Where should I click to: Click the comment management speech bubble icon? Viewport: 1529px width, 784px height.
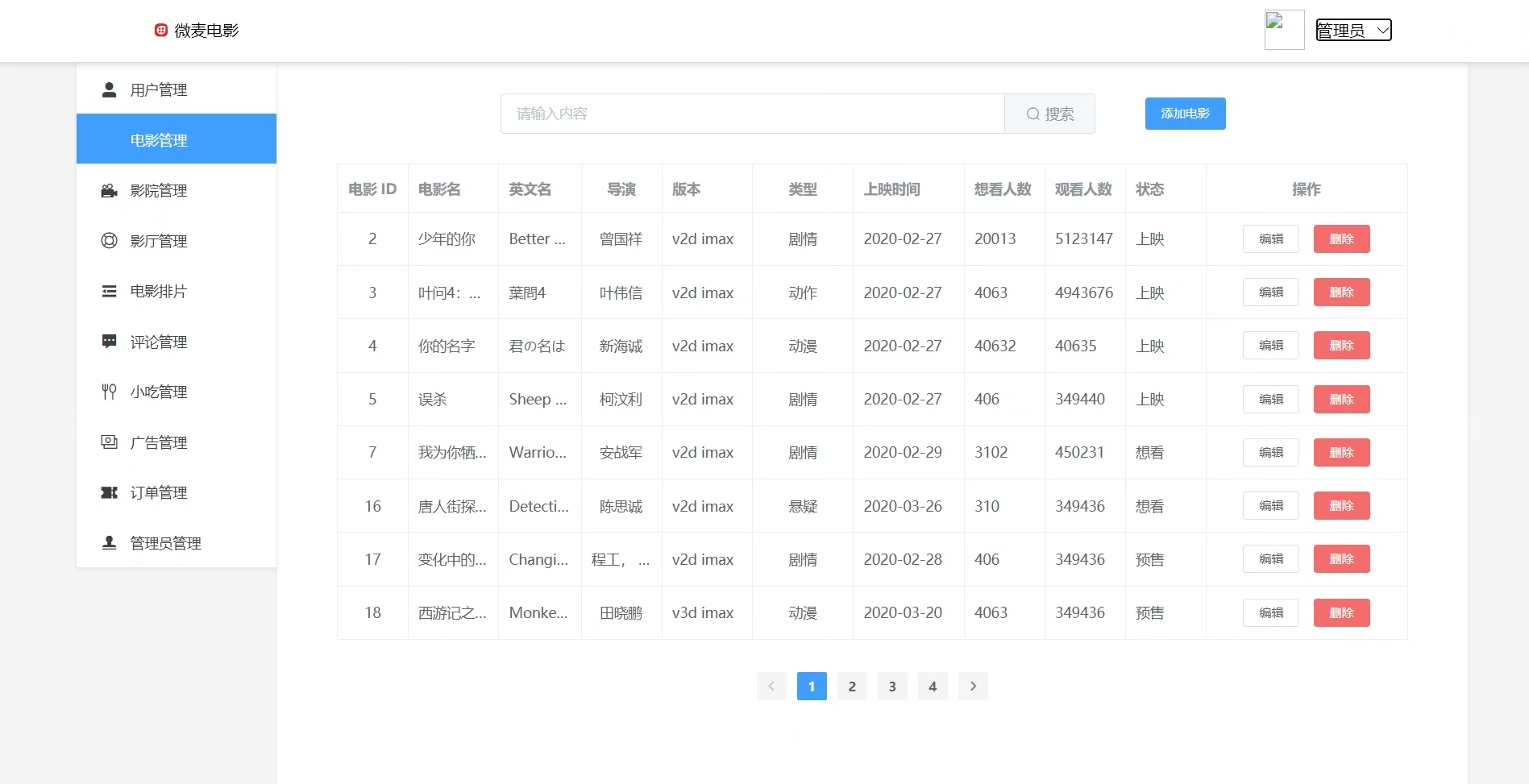[109, 342]
